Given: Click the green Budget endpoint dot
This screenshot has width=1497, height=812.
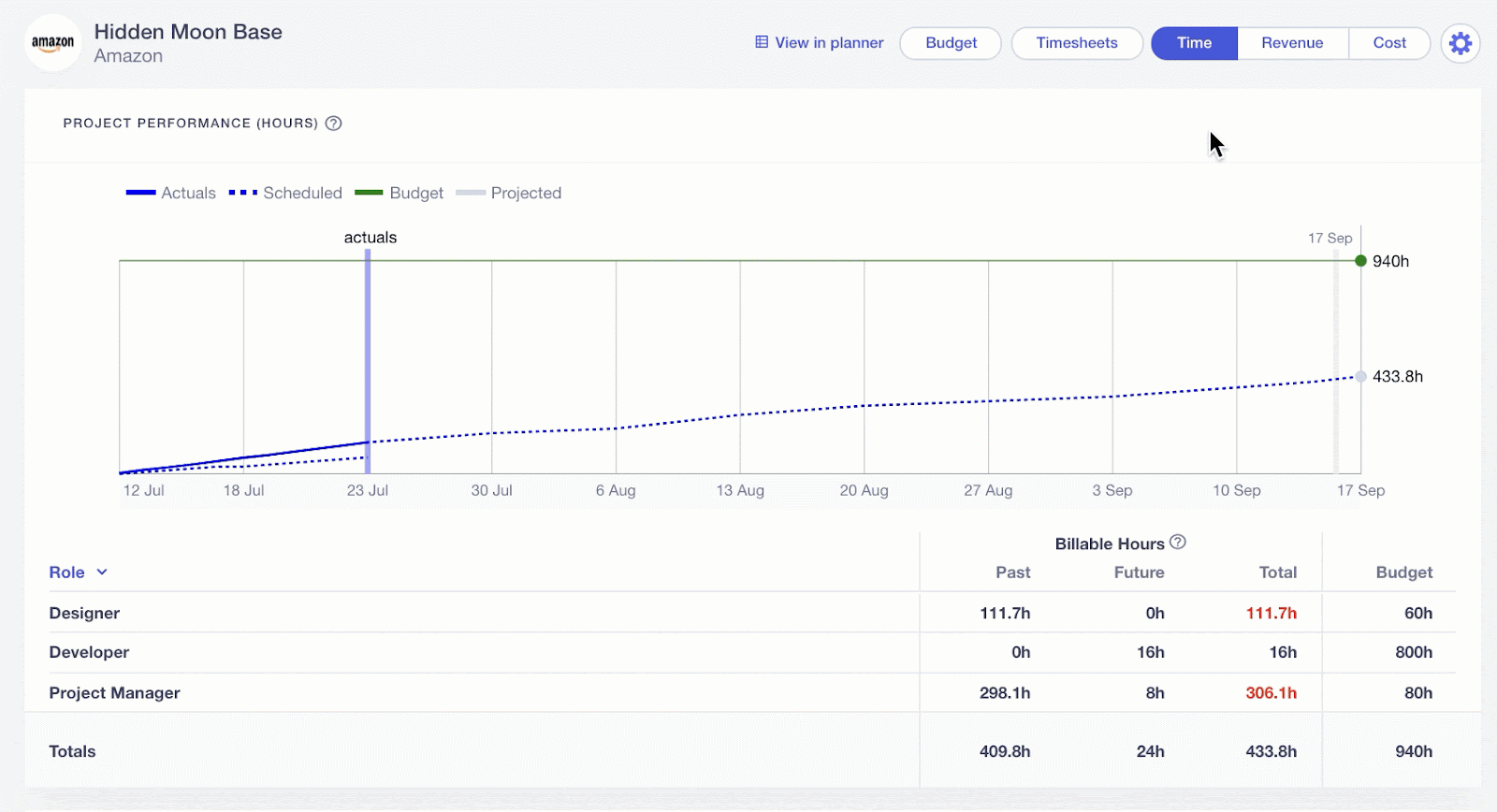Looking at the screenshot, I should (1360, 261).
